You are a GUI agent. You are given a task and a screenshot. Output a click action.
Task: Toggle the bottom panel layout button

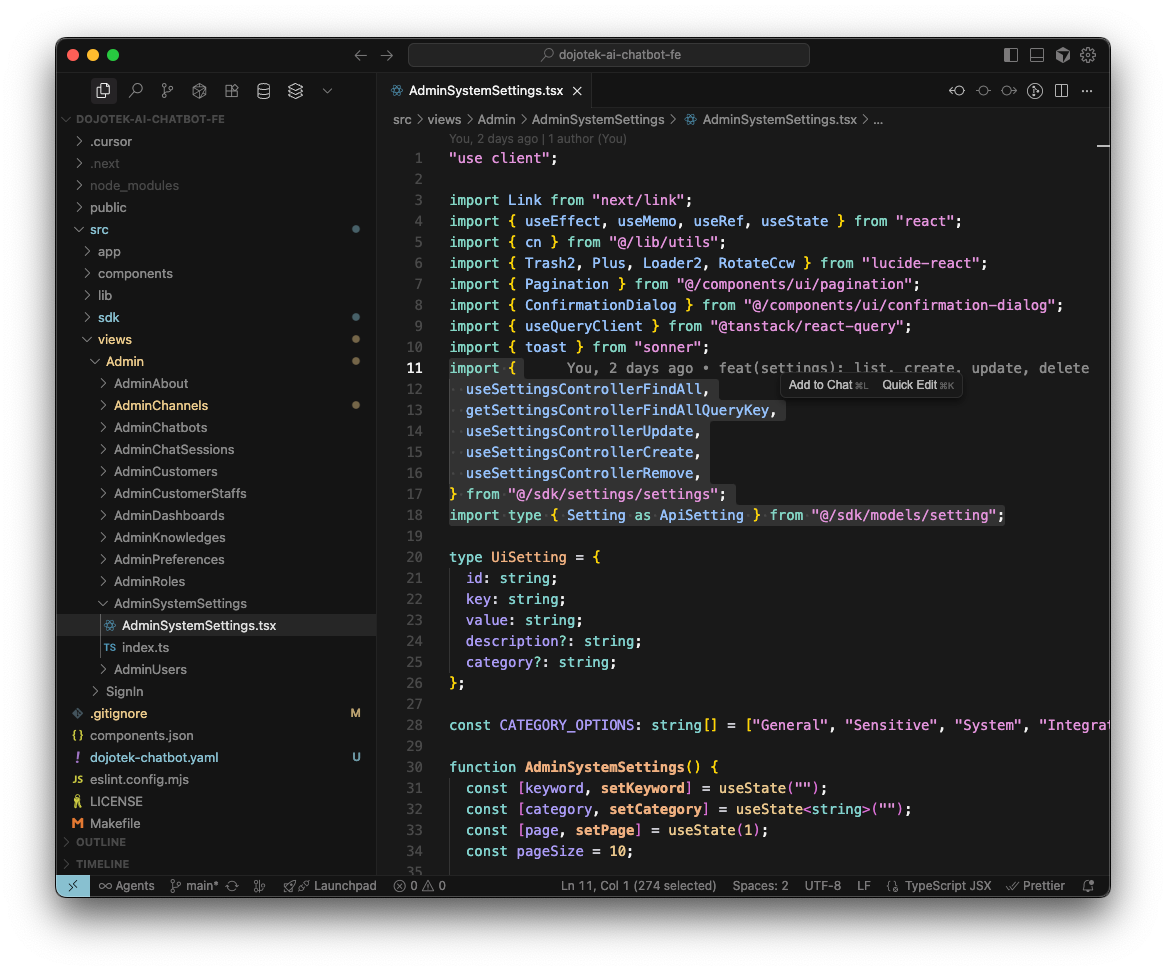point(1037,55)
